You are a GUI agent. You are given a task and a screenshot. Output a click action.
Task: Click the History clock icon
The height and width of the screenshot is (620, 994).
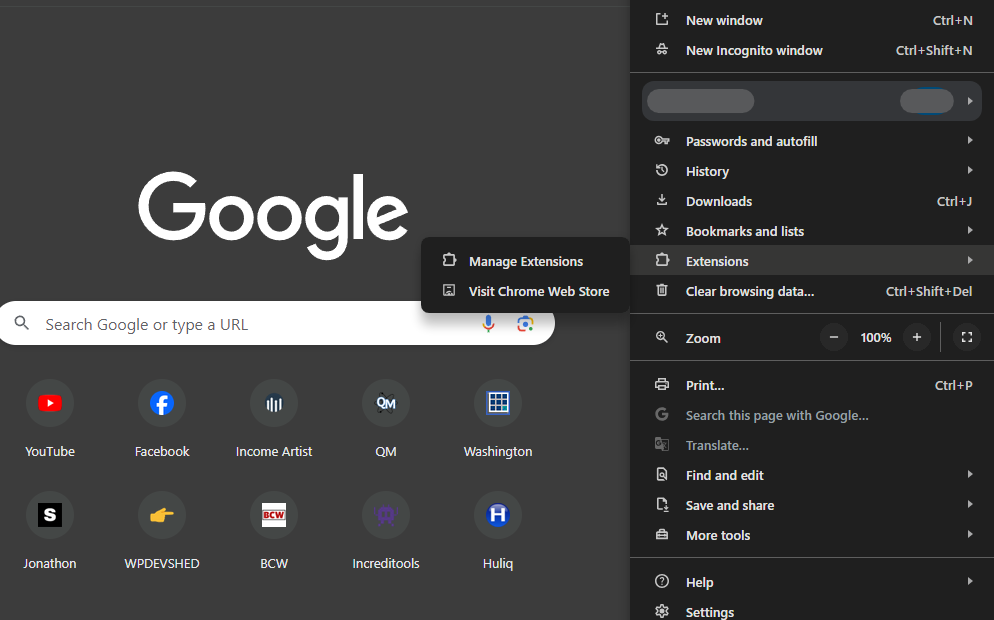click(x=662, y=170)
